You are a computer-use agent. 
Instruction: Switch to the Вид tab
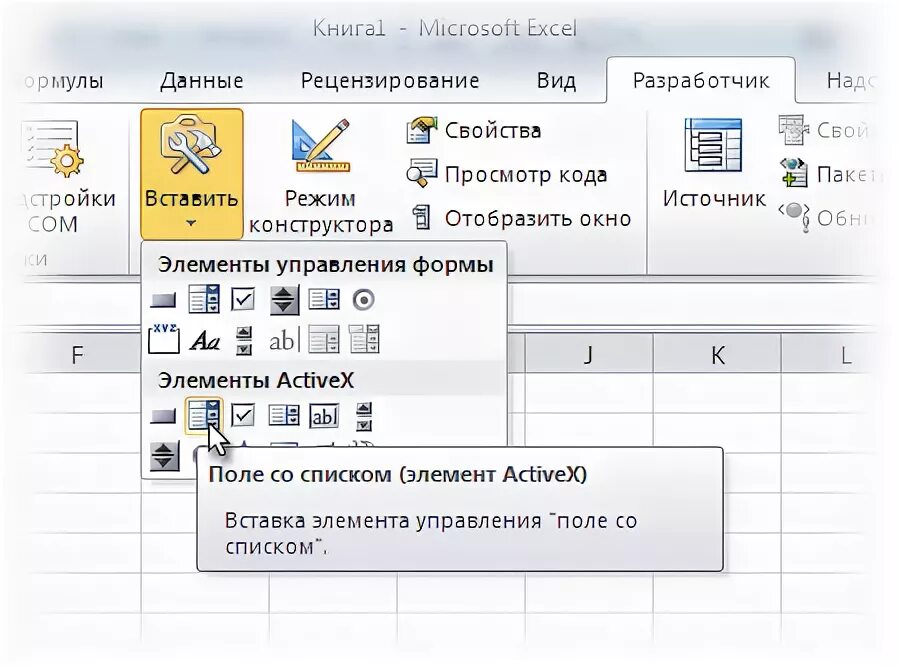pyautogui.click(x=556, y=81)
